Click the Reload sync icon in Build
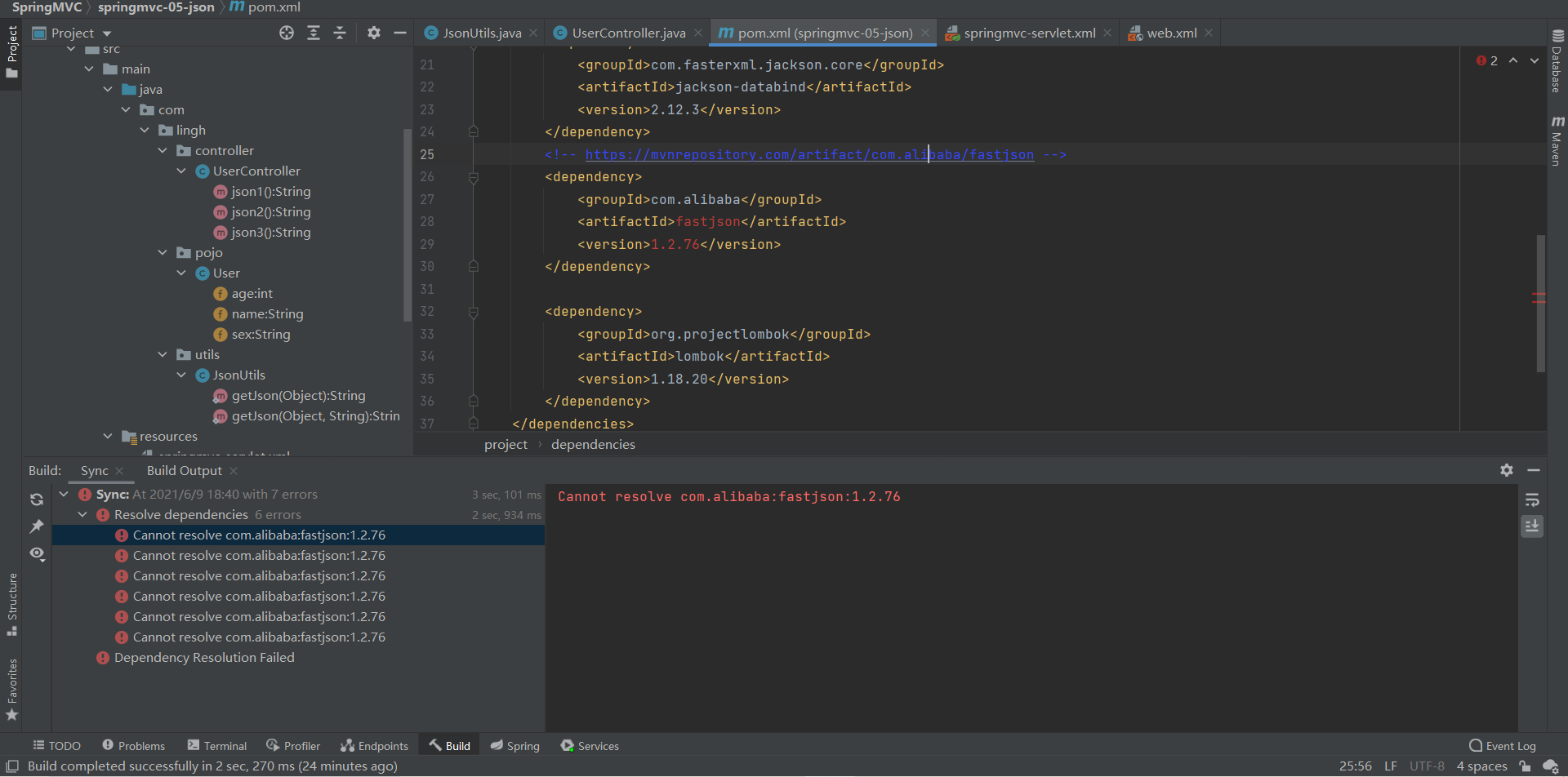This screenshot has height=777, width=1568. [37, 499]
